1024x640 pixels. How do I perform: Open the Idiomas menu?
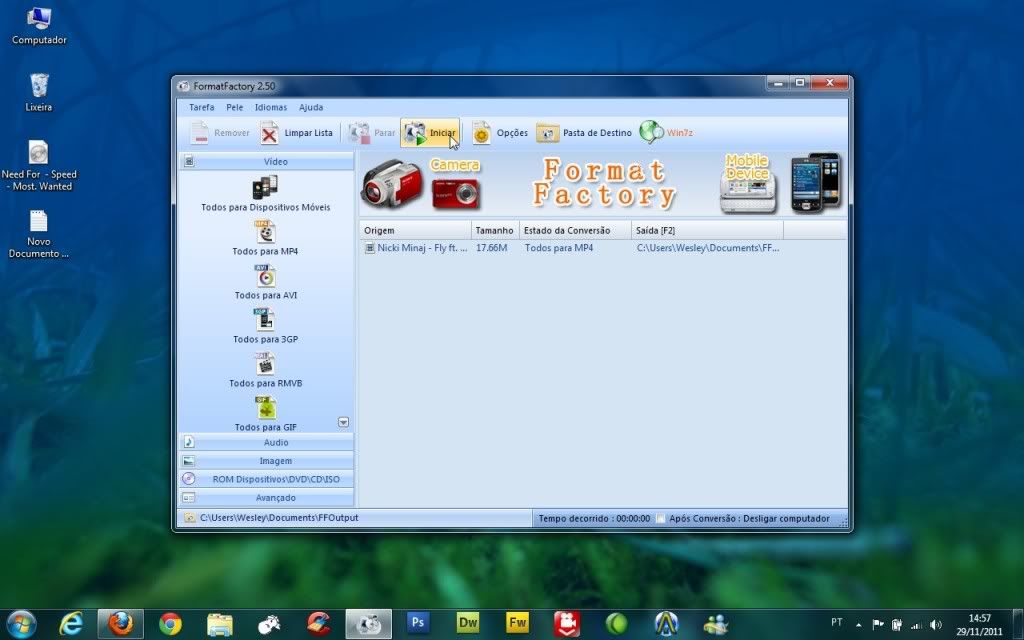click(270, 107)
